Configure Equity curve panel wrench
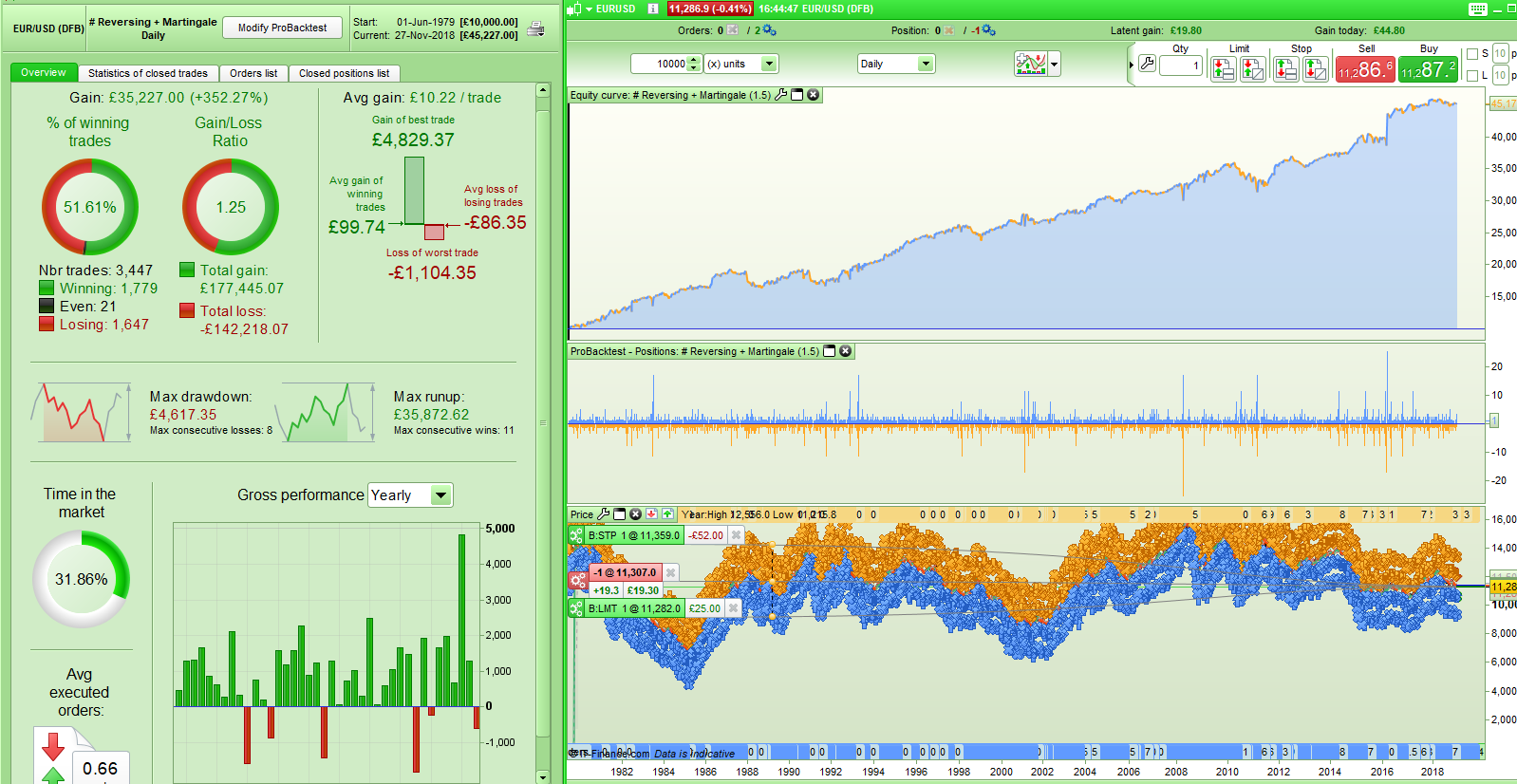This screenshot has height=784, width=1517. [x=781, y=95]
